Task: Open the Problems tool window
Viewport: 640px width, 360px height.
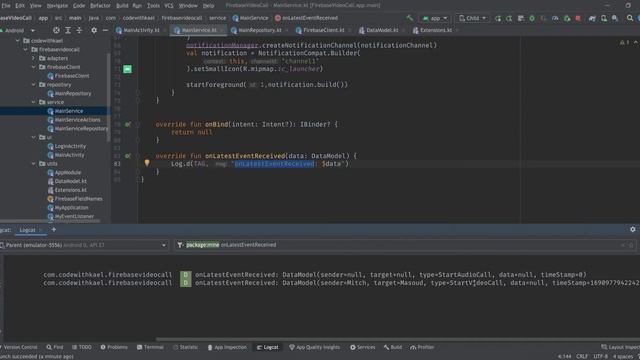Action: pos(114,347)
